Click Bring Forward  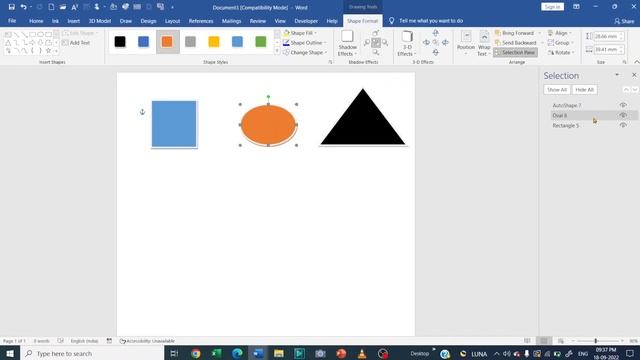[514, 33]
